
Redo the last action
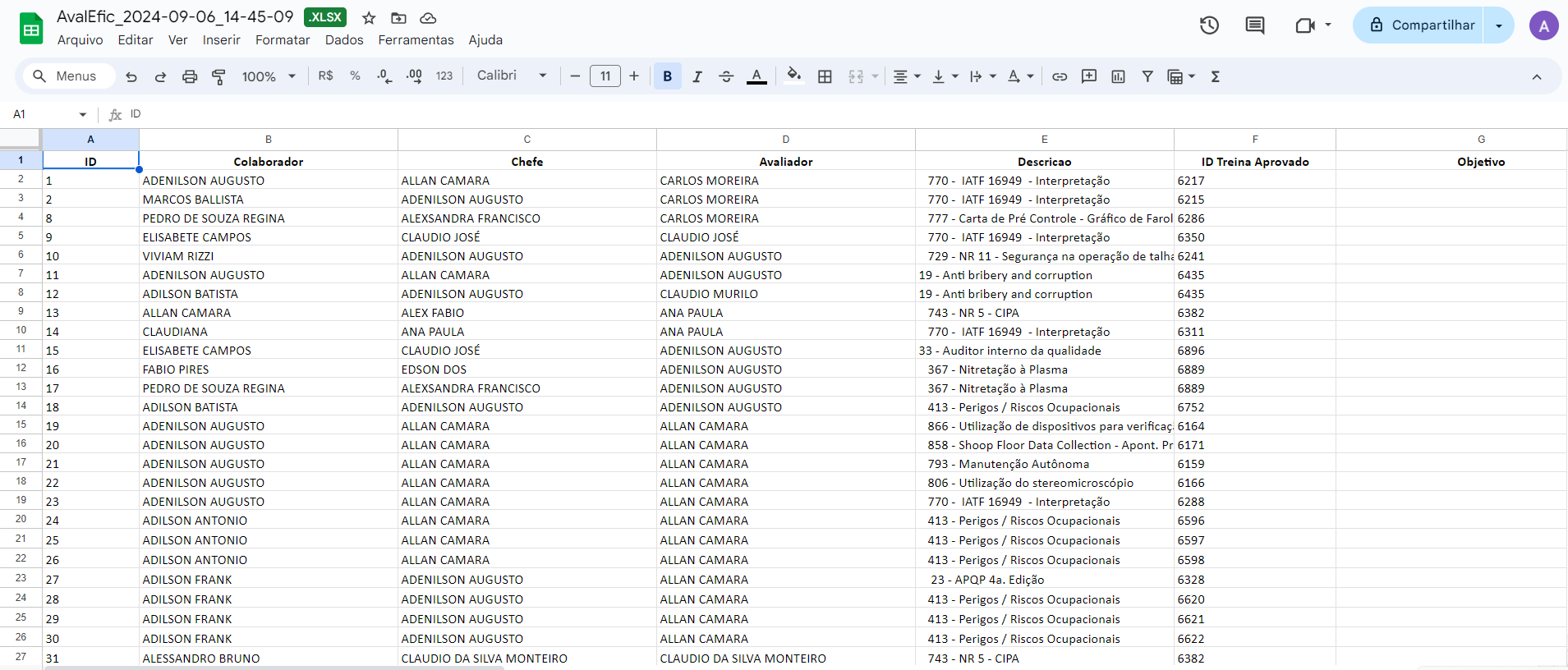pos(160,76)
